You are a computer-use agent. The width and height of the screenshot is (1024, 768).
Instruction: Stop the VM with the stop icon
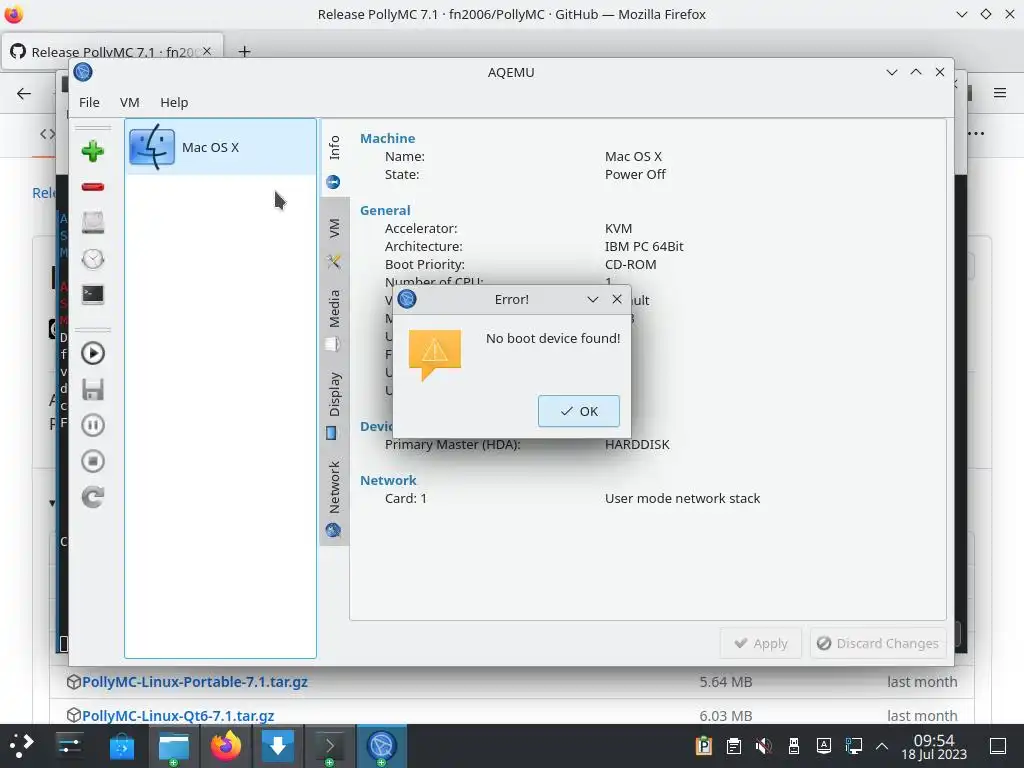tap(93, 461)
